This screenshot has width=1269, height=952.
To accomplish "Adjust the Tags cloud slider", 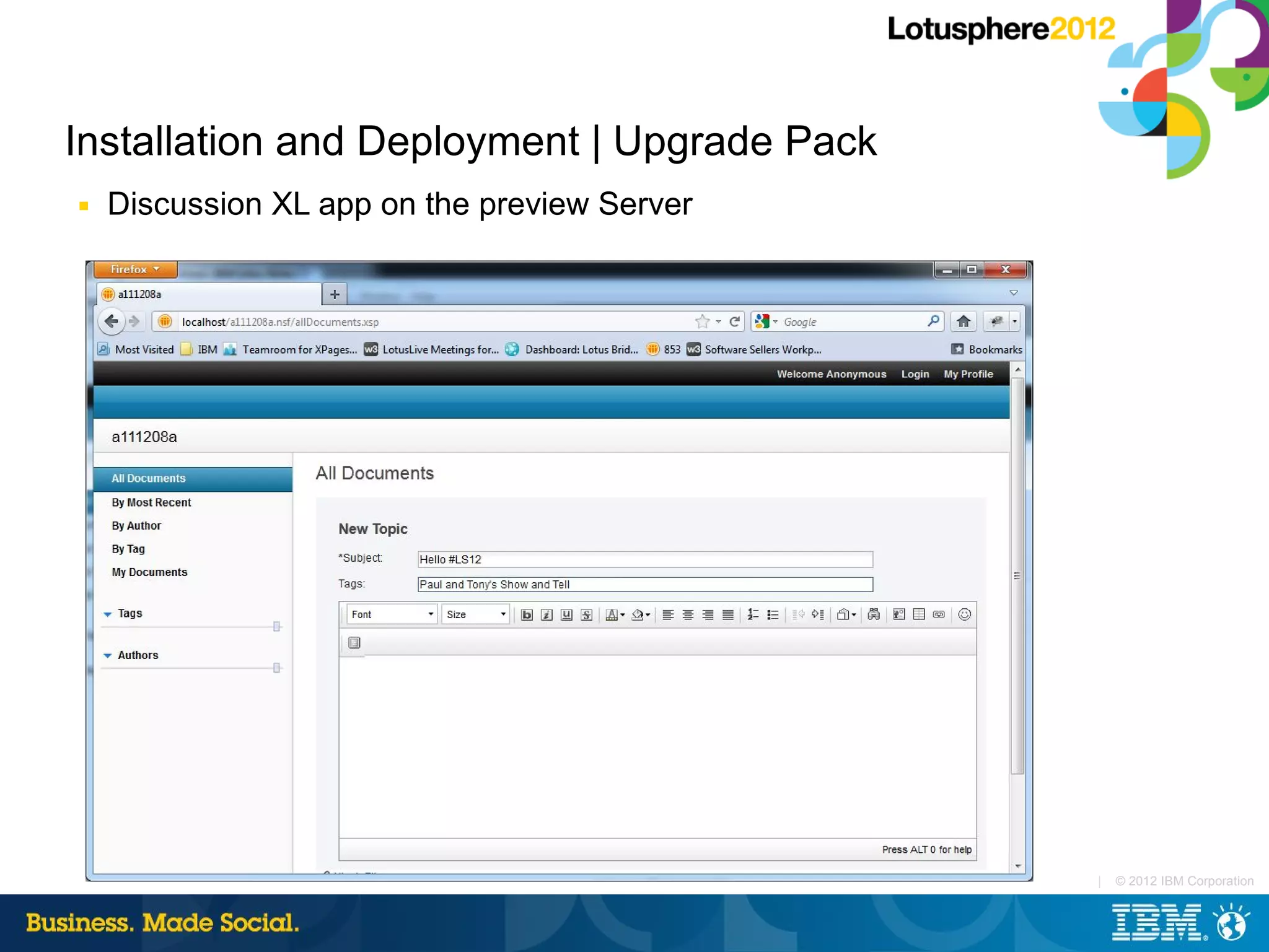I will click(x=276, y=627).
